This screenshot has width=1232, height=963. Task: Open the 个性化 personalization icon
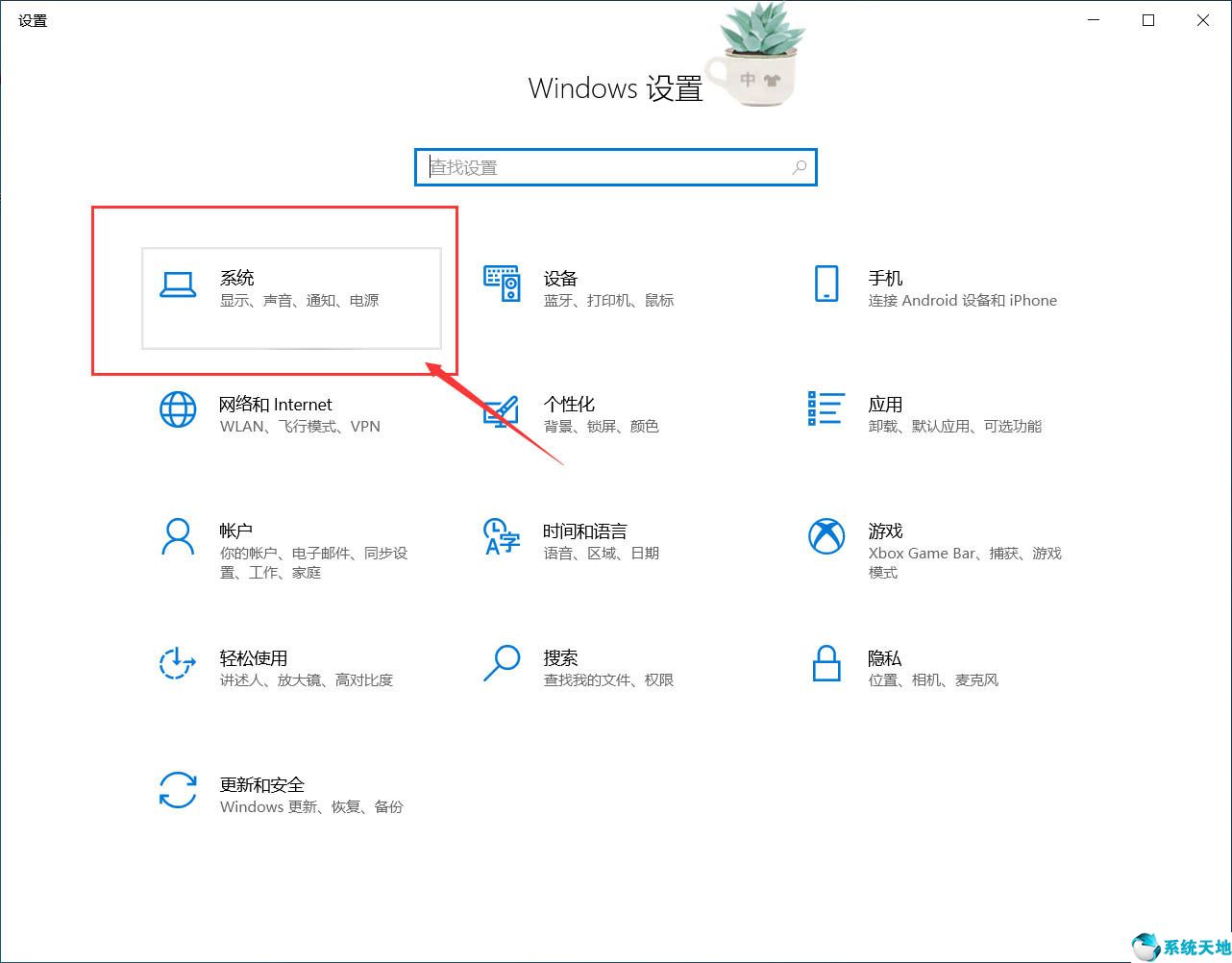pos(501,411)
